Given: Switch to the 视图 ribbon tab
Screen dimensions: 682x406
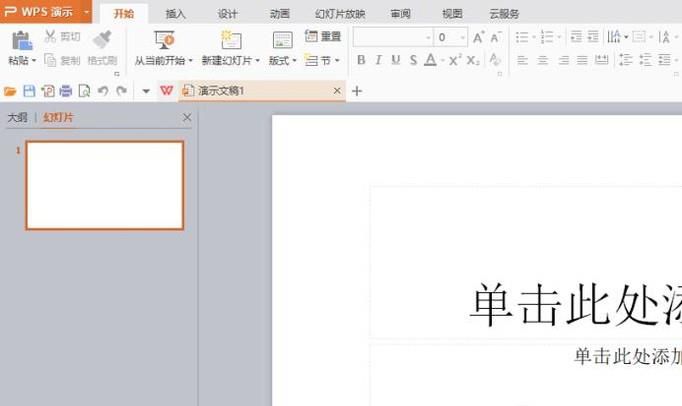Looking at the screenshot, I should (x=452, y=14).
